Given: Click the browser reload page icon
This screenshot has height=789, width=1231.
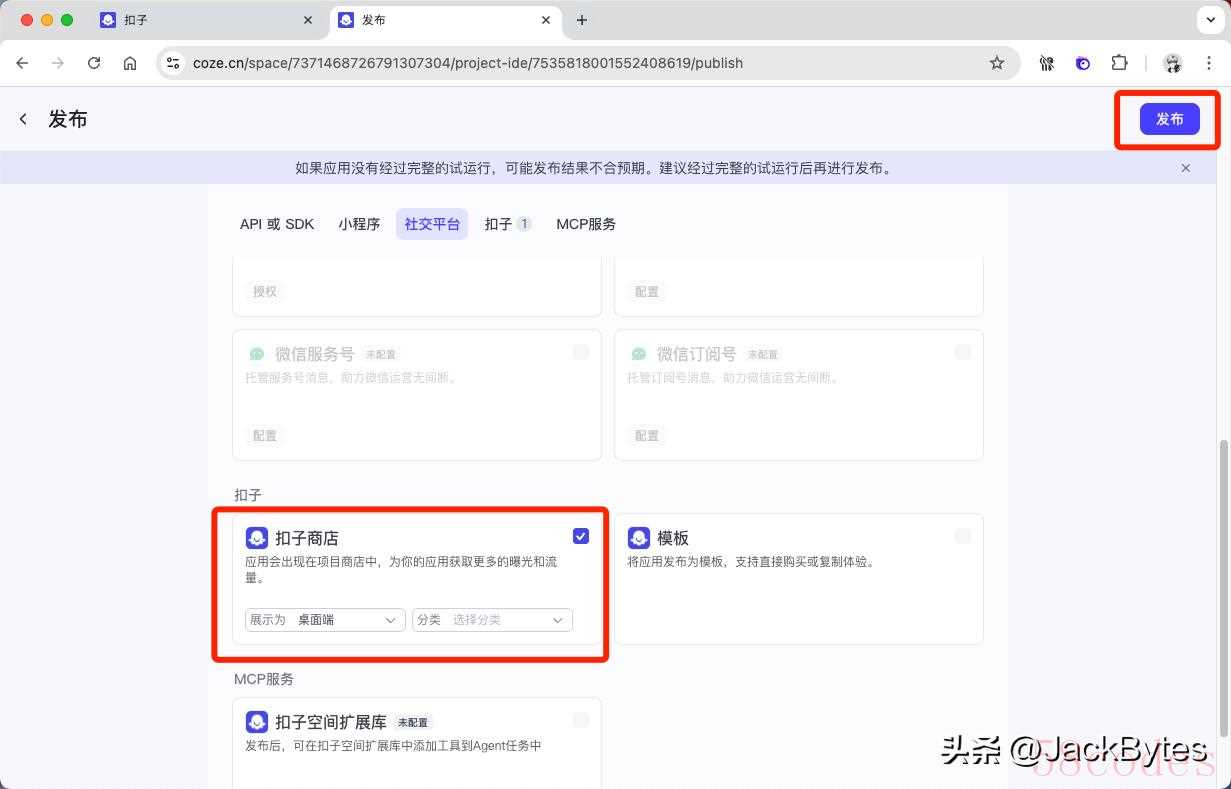Looking at the screenshot, I should point(94,63).
